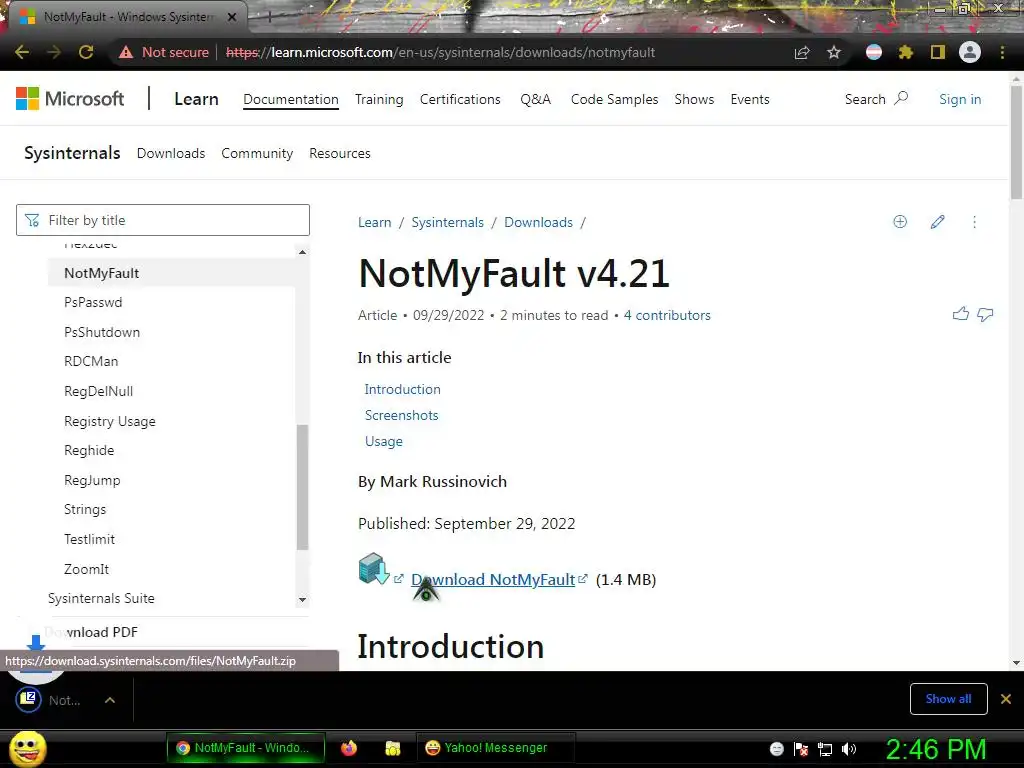Viewport: 1024px width, 768px height.
Task: Open the 4 contributors link
Action: [667, 315]
